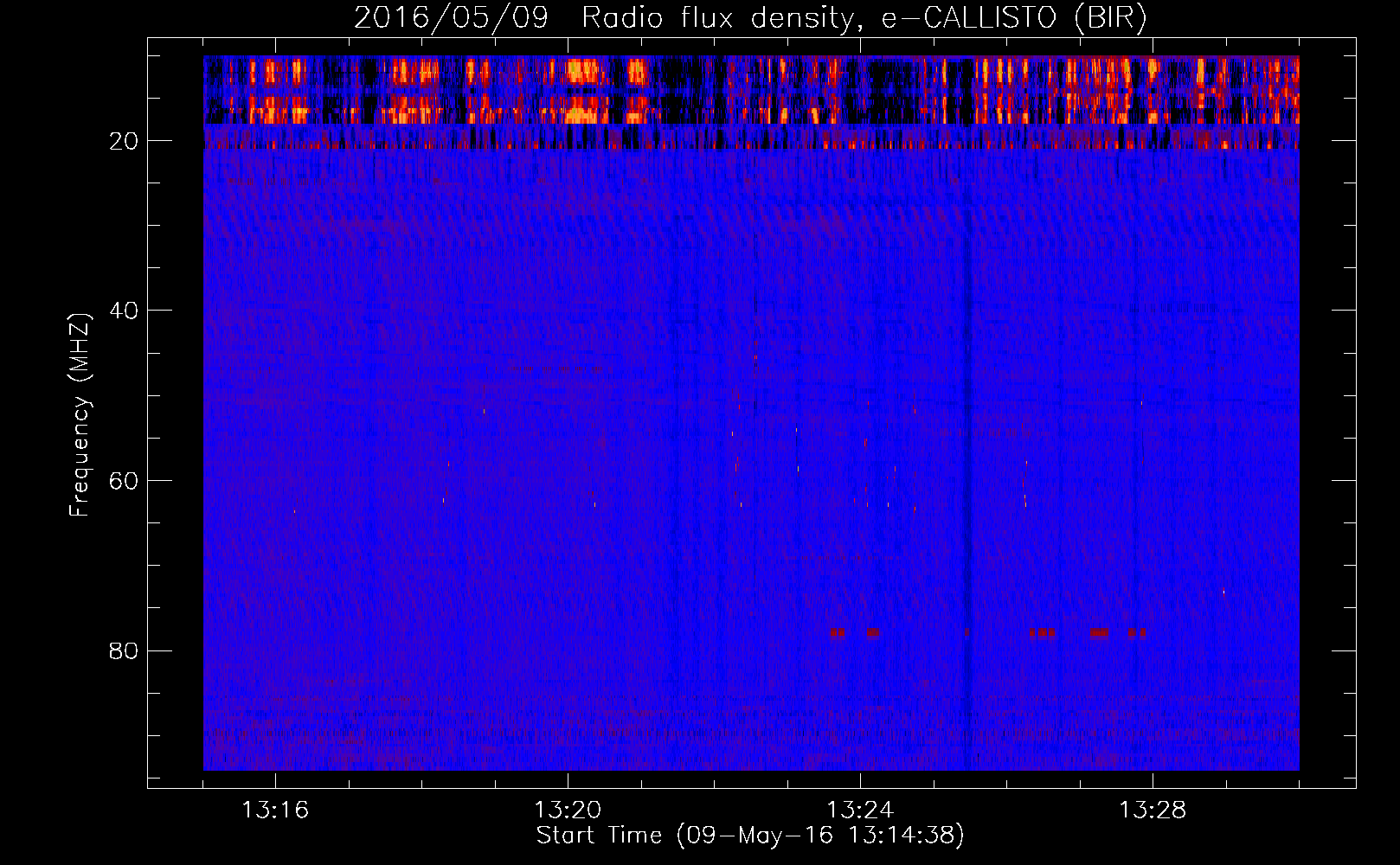Click the 20 MHz frequency tick label
Image resolution: width=1400 pixels, height=865 pixels.
124,141
